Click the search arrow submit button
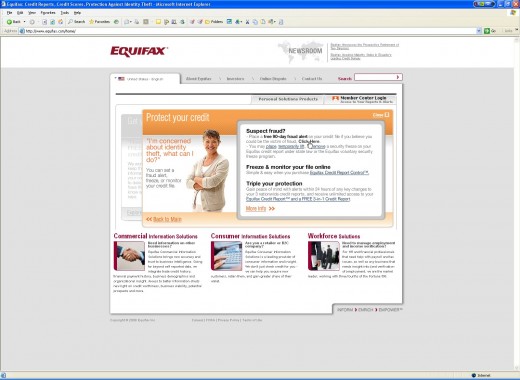The image size is (520, 380). pos(398,77)
